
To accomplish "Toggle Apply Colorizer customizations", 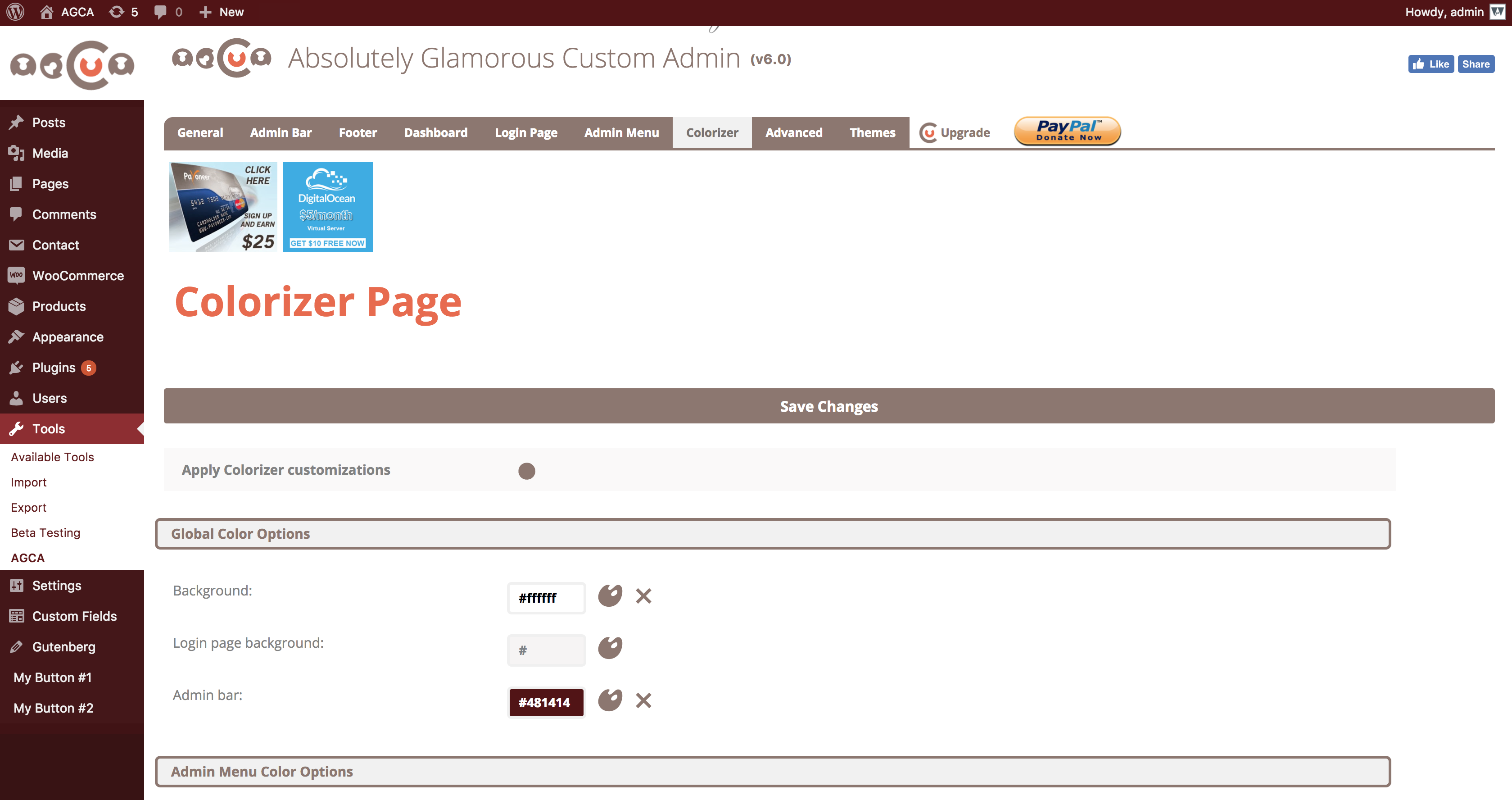I will pos(526,470).
